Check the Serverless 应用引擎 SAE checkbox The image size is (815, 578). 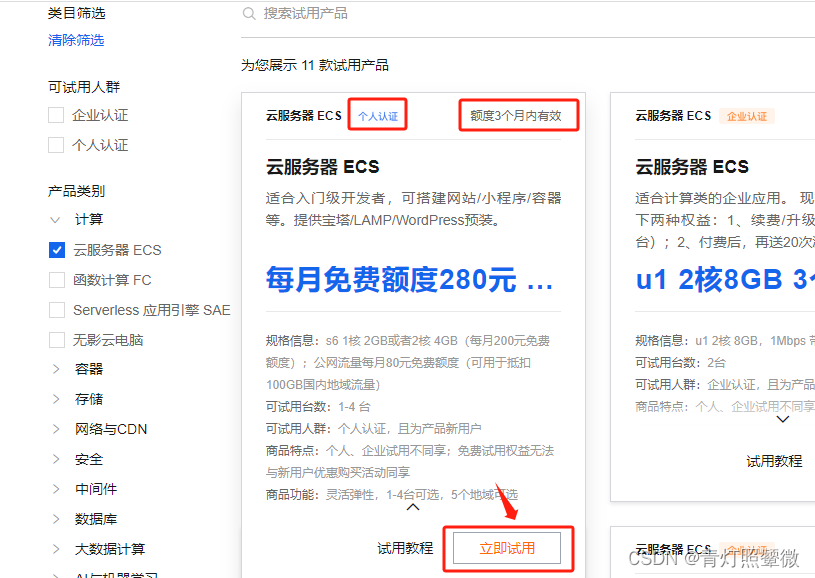click(x=56, y=310)
